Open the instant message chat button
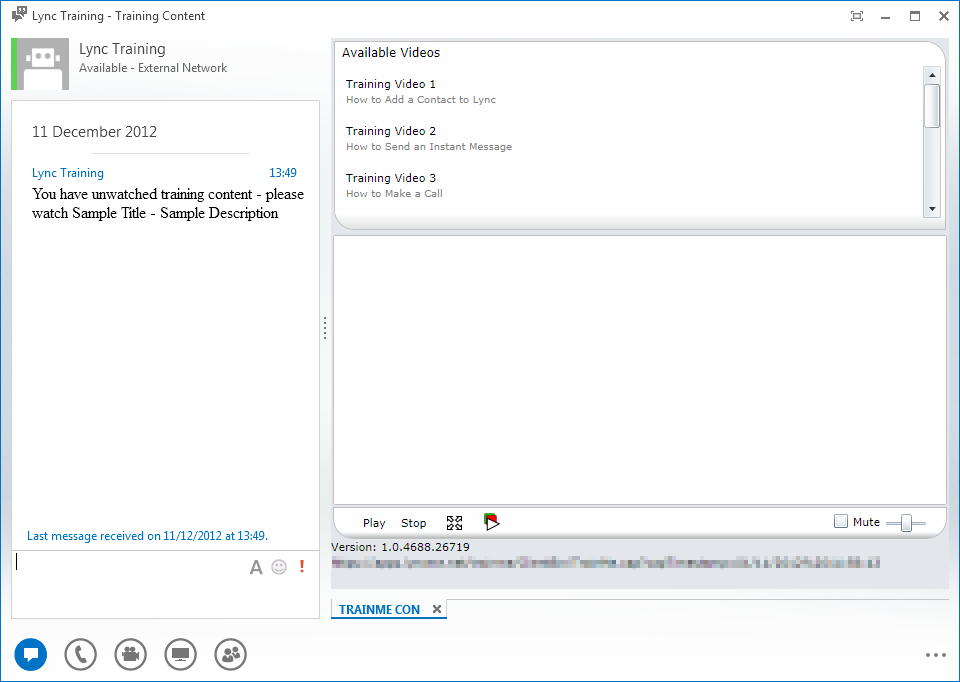The height and width of the screenshot is (682, 960). pos(31,654)
